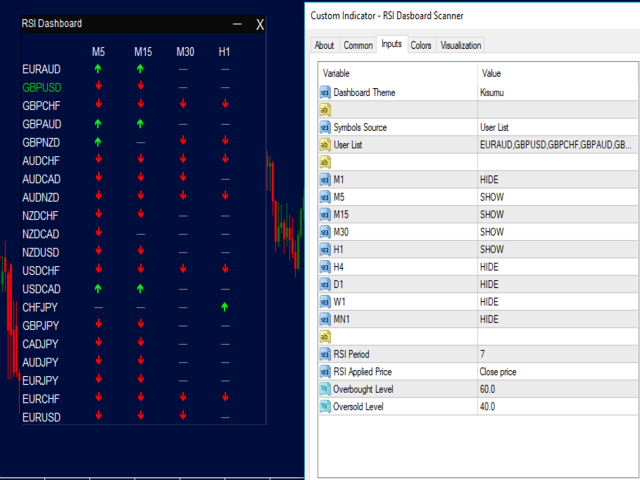
Task: Click GBPAUD M15 green up arrow
Action: point(140,124)
